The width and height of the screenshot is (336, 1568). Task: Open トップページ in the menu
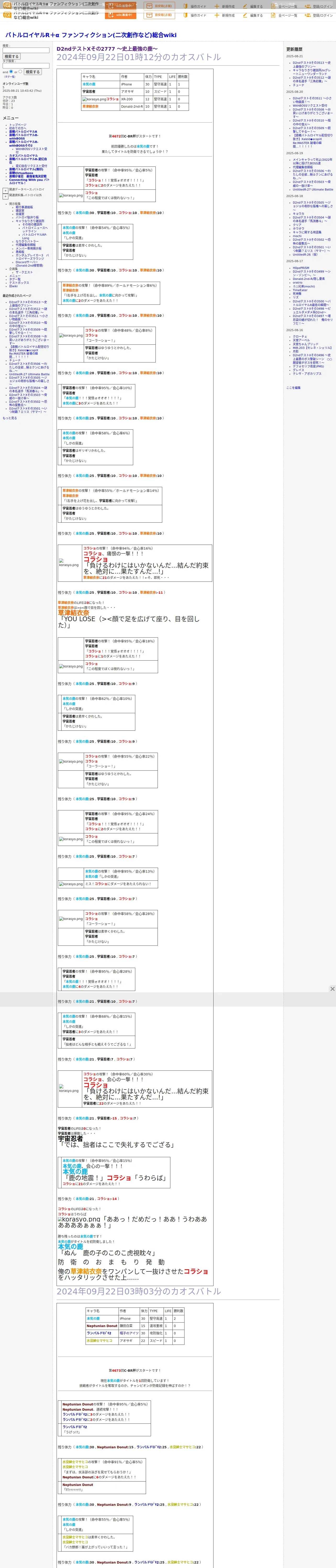(18, 125)
